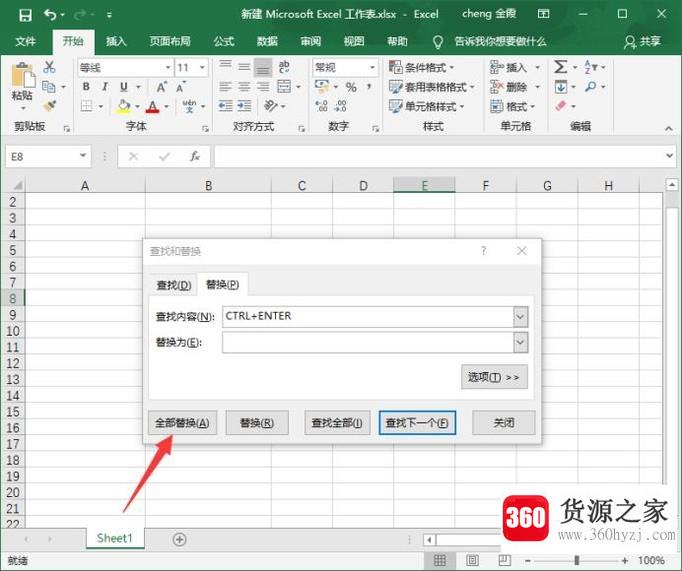The image size is (682, 571).
Task: Toggle Bold formatting
Action: pyautogui.click(x=86, y=87)
